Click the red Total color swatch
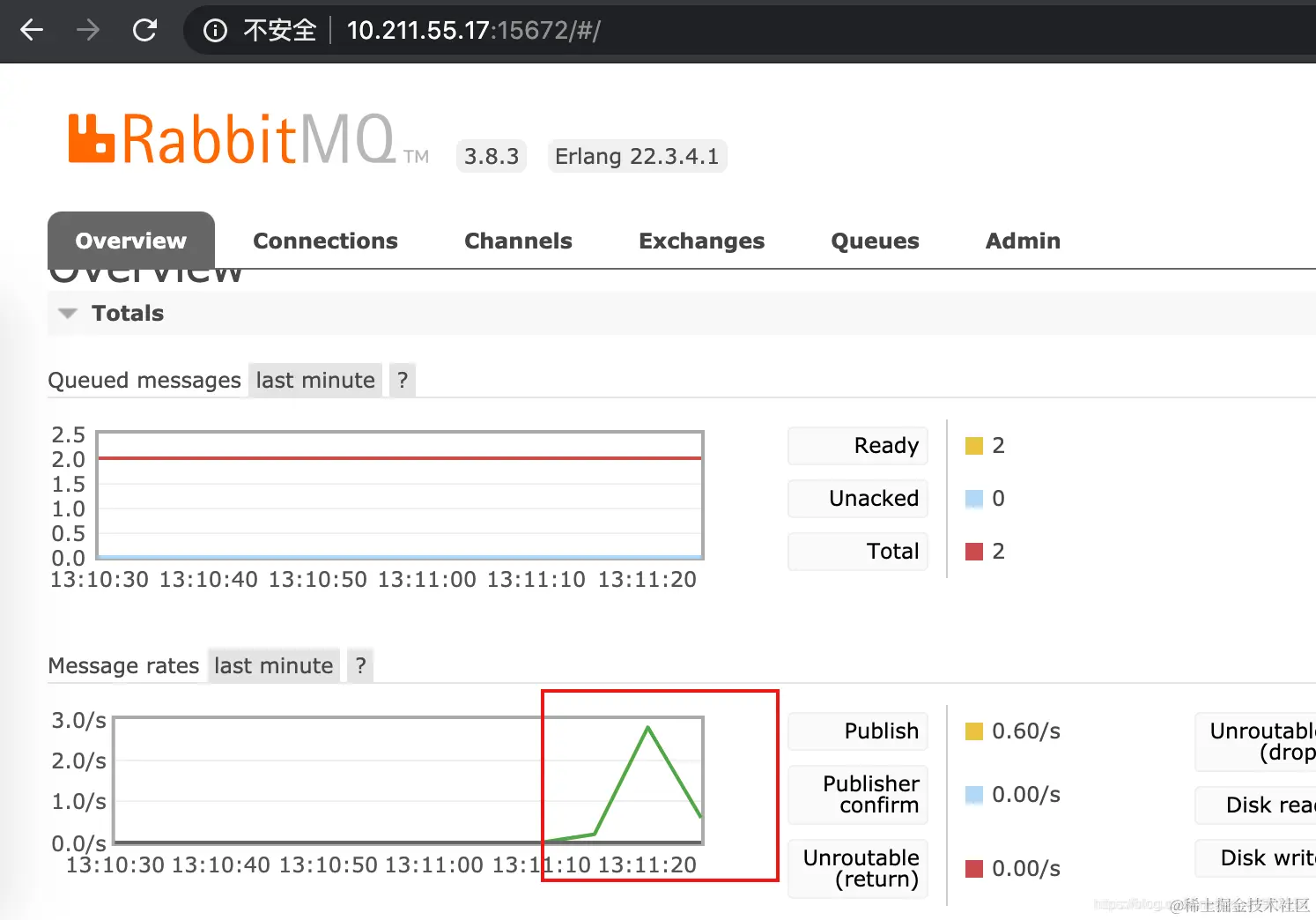 coord(974,552)
